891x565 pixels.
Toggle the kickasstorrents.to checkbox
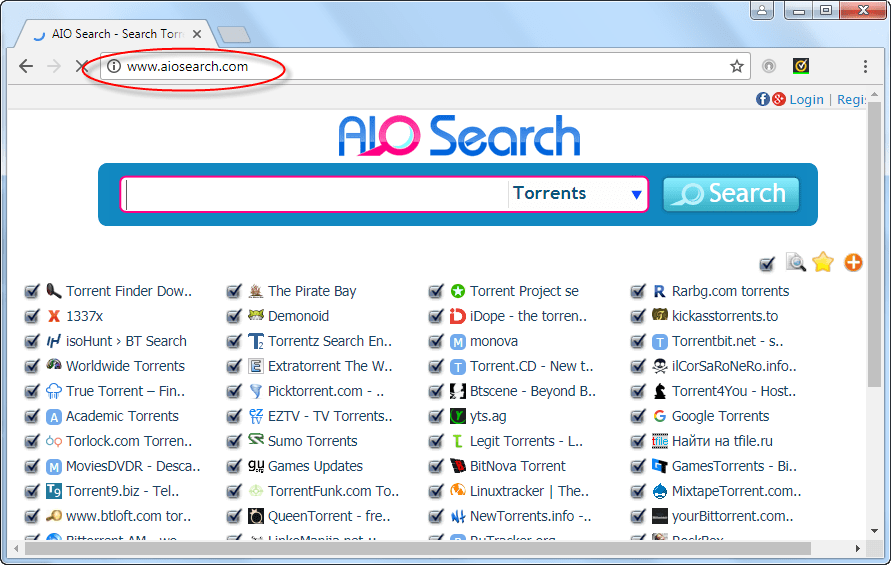point(638,316)
